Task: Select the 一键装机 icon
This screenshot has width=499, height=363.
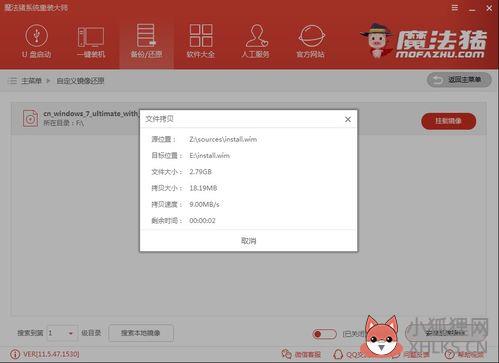Action: click(91, 41)
